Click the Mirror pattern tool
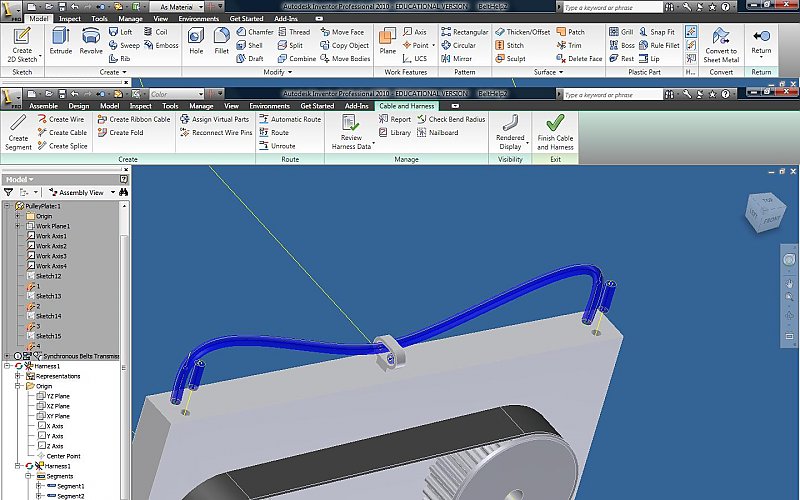This screenshot has width=800, height=500. point(457,59)
